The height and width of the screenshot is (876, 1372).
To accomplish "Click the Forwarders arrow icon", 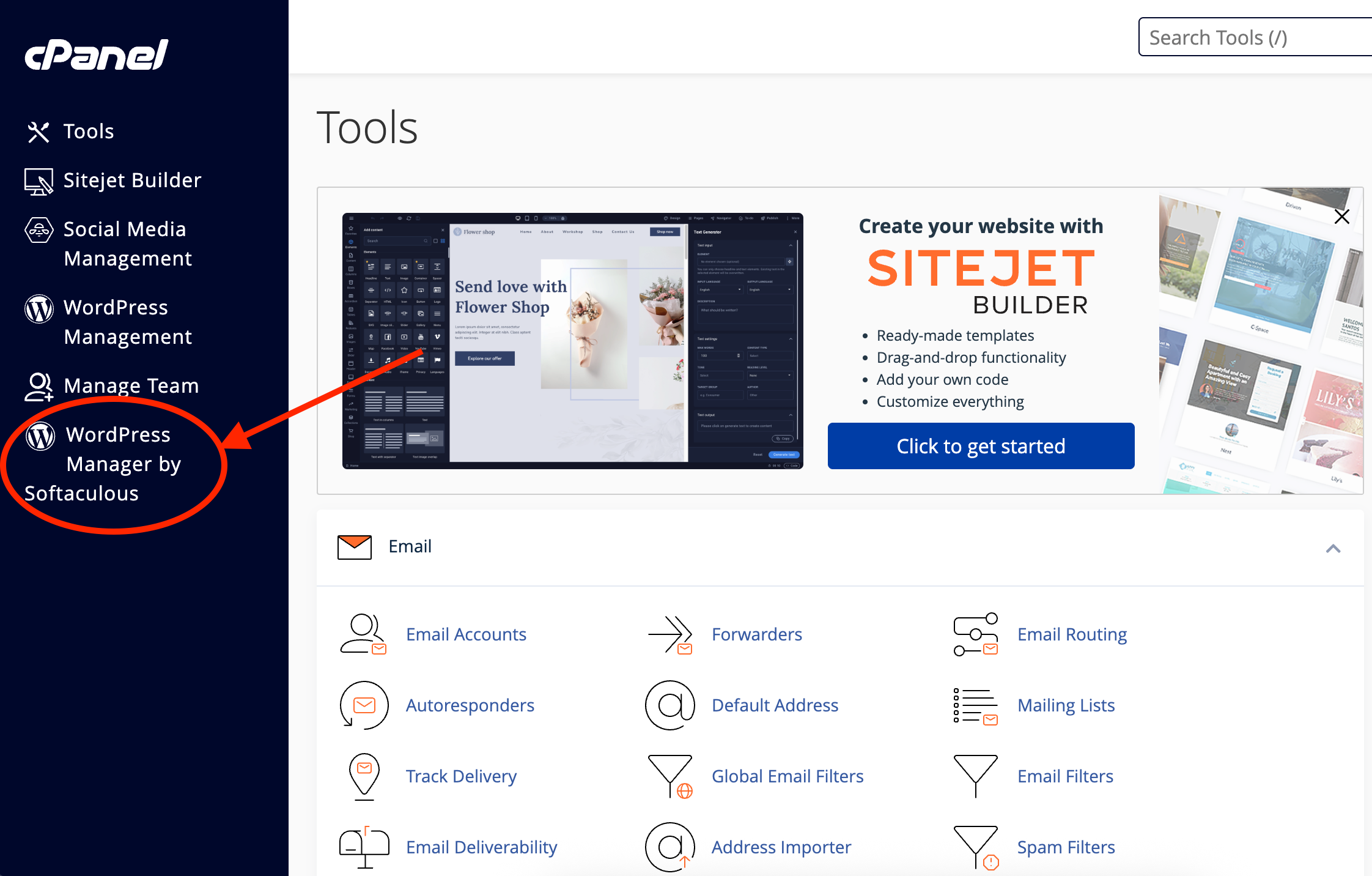I will point(670,634).
